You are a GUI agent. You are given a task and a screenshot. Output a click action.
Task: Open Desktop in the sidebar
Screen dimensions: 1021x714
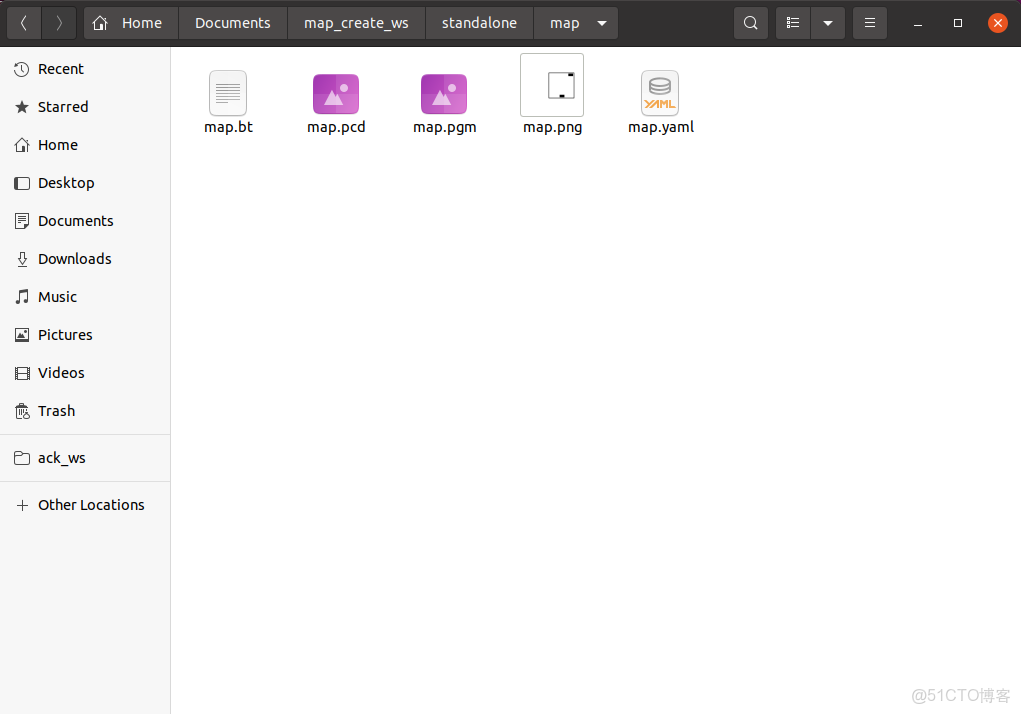[85, 183]
